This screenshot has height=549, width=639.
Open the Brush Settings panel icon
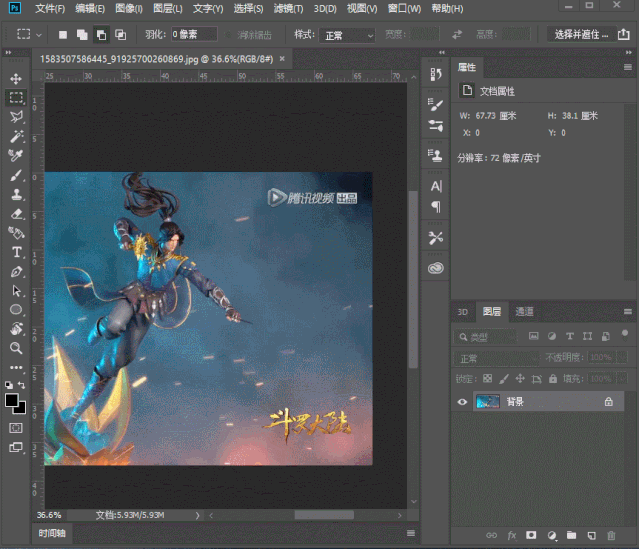tap(436, 105)
